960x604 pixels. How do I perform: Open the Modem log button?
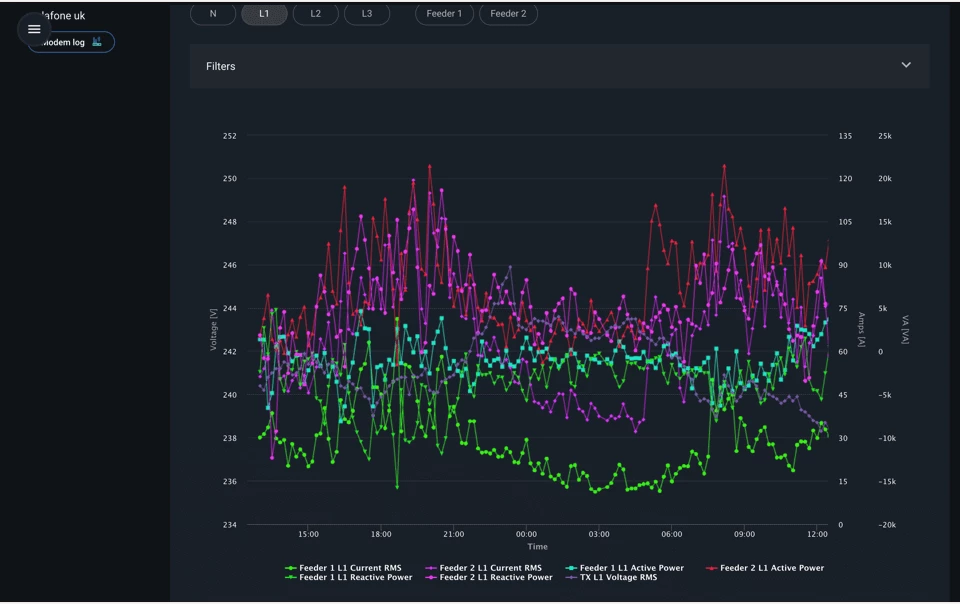tap(66, 42)
